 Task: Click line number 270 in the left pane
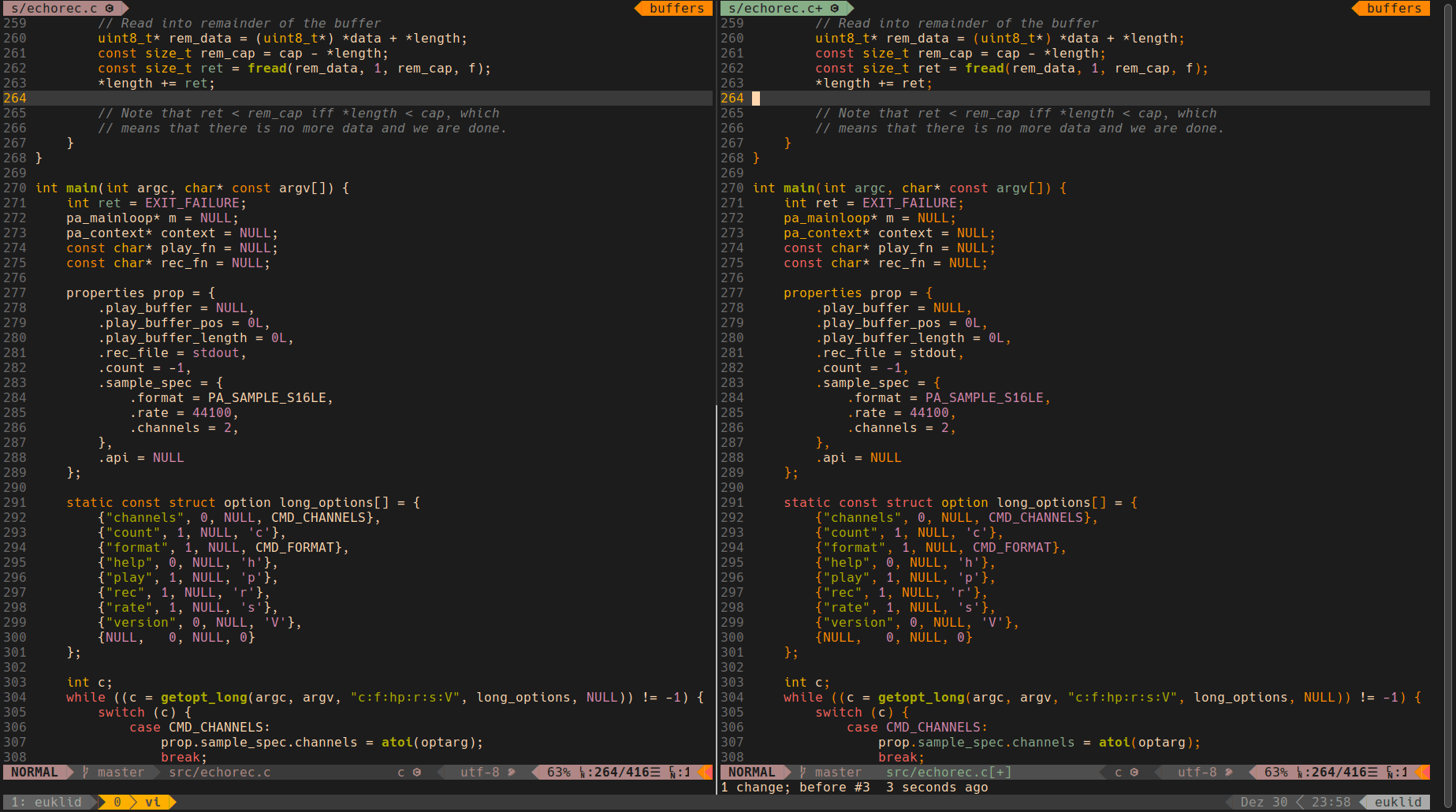pos(15,188)
